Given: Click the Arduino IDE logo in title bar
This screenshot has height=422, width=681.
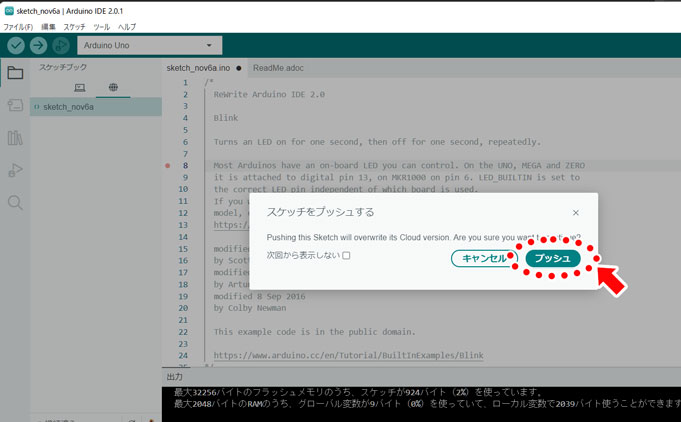Looking at the screenshot, I should [9, 11].
